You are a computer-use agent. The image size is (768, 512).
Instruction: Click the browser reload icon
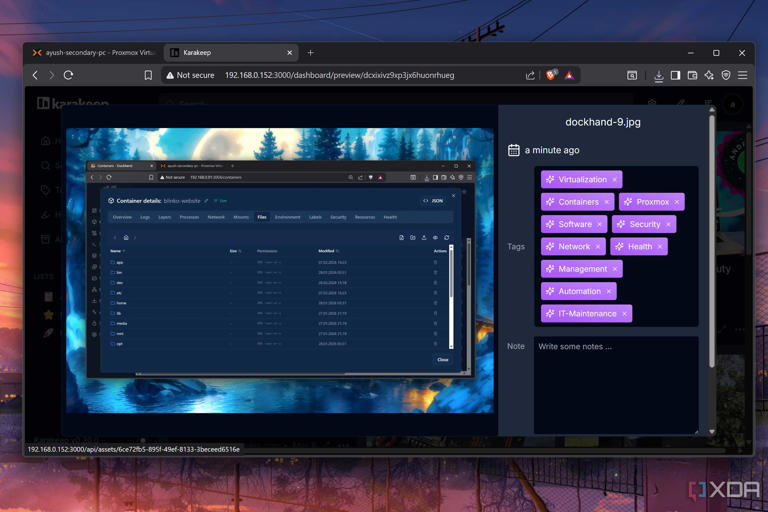click(69, 75)
